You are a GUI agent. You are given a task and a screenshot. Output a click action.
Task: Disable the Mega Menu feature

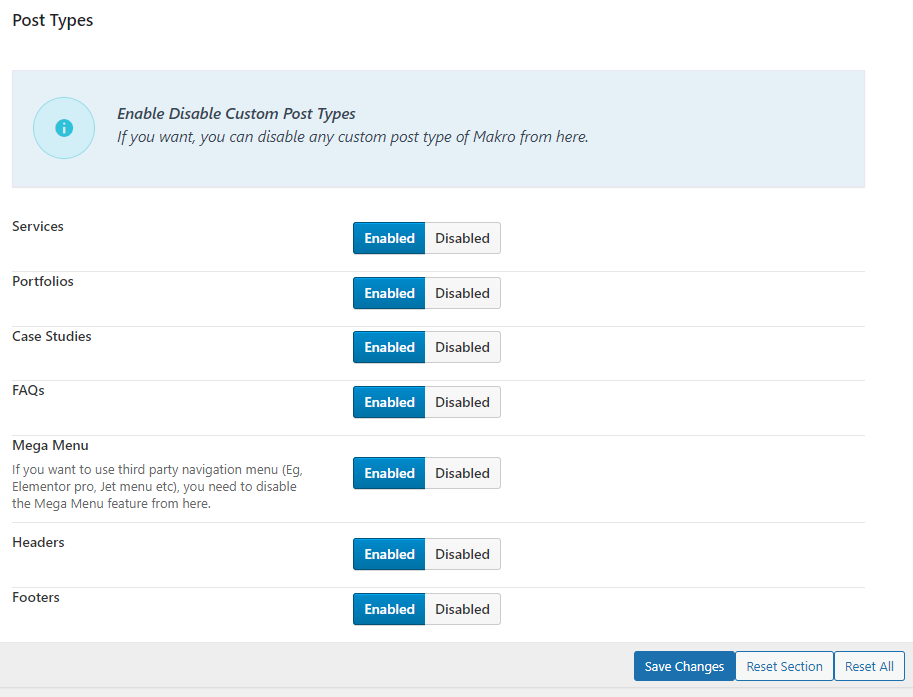pos(462,473)
